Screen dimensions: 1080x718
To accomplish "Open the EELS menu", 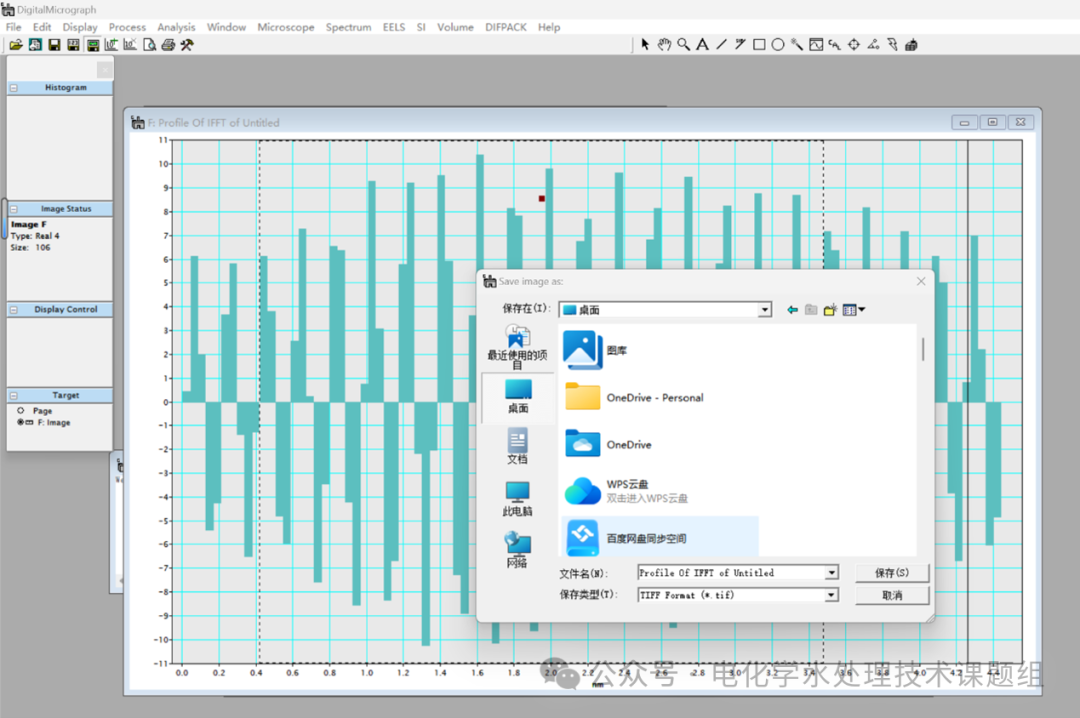I will (x=394, y=27).
